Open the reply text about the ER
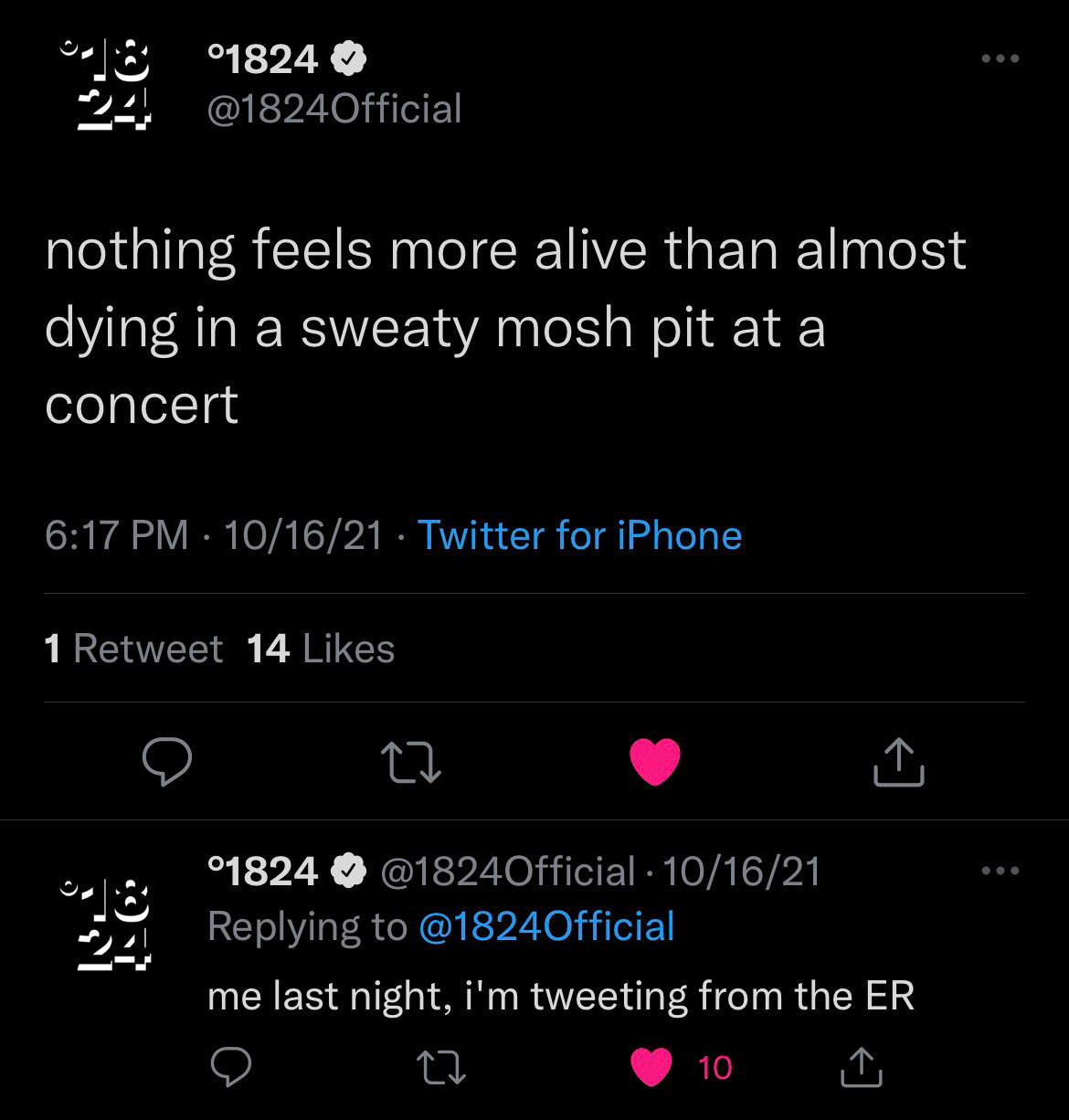This screenshot has width=1069, height=1120. pyautogui.click(x=560, y=996)
